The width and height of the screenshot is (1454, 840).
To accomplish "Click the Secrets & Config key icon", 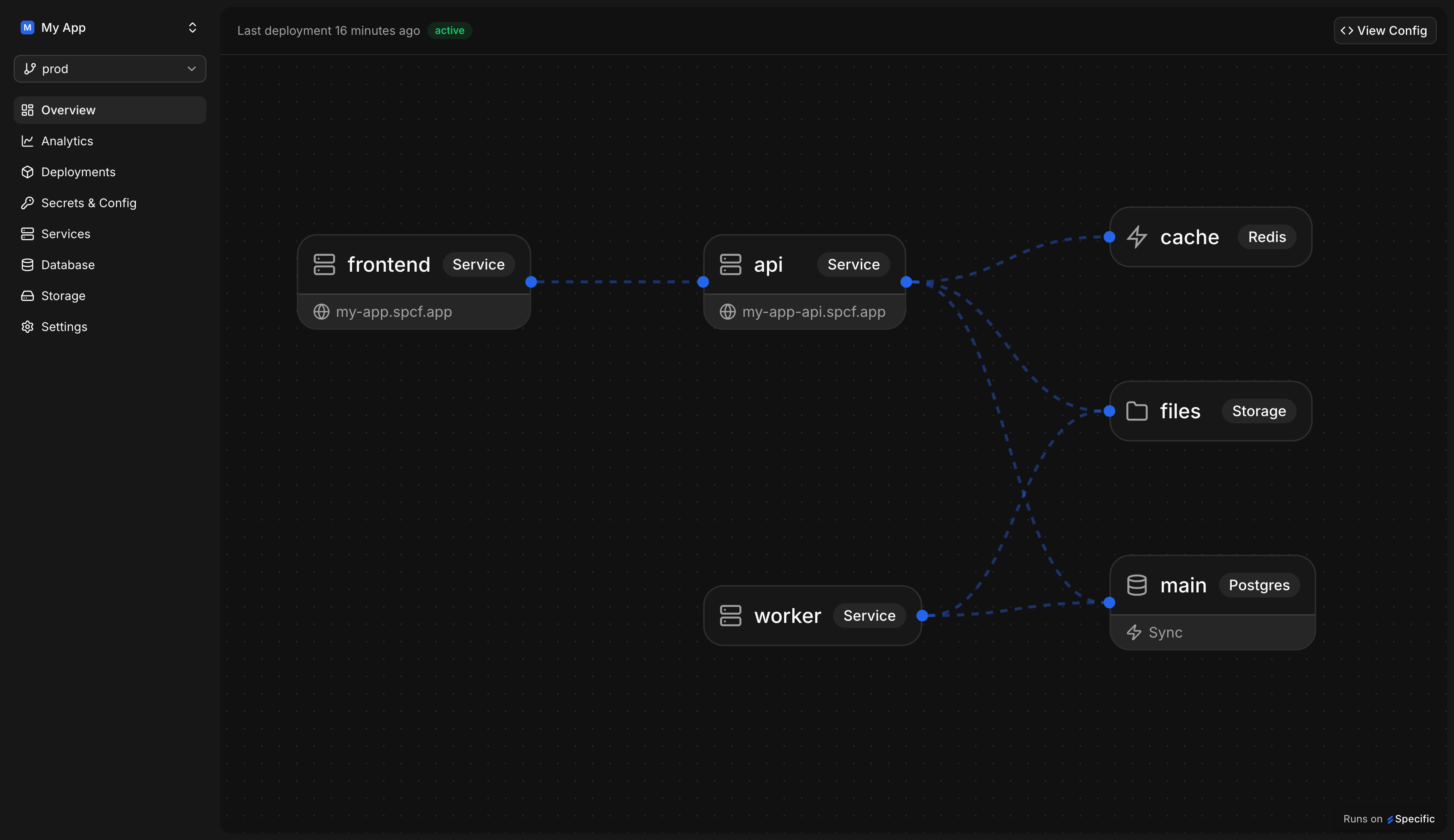I will pyautogui.click(x=27, y=203).
